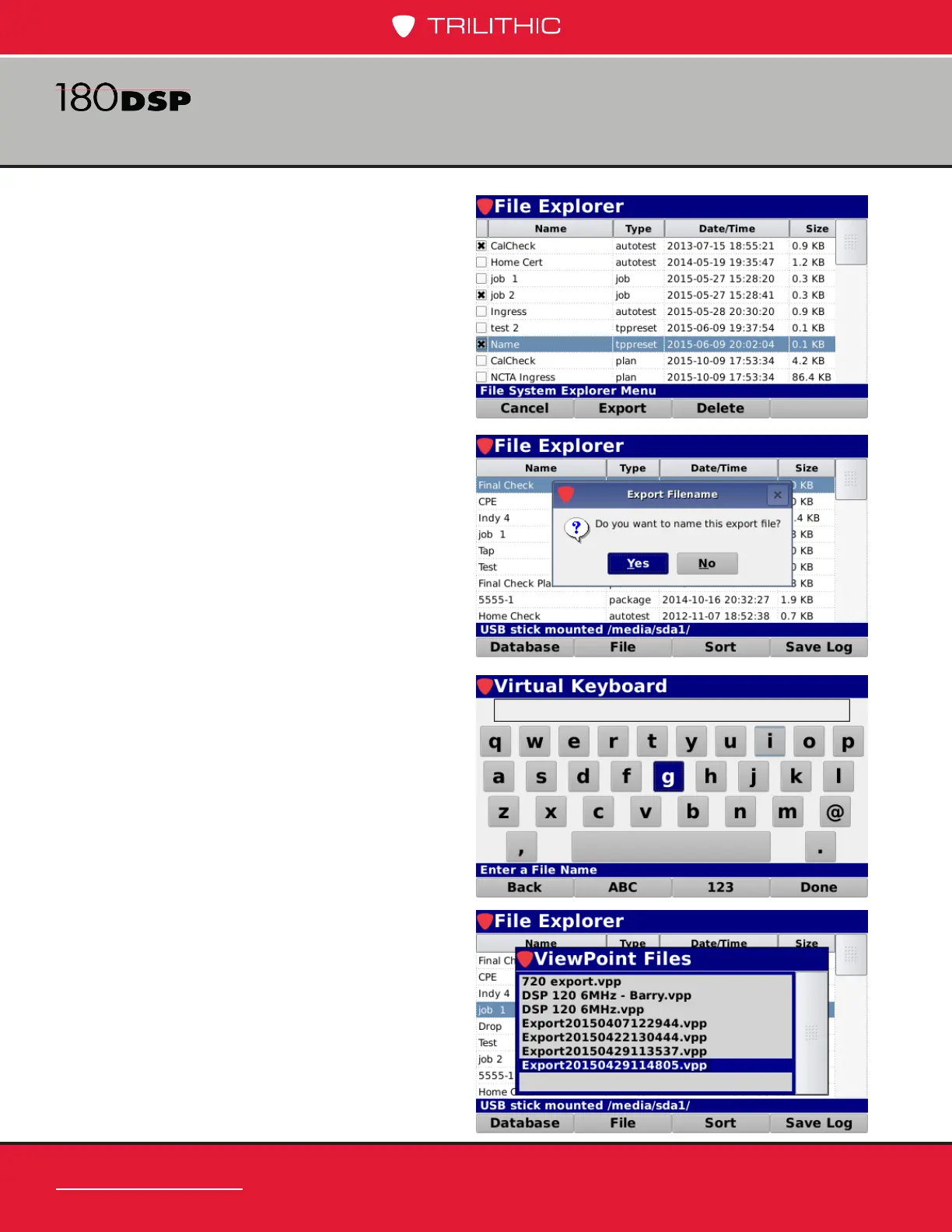Tap the w key on virtual keyboard
The height and width of the screenshot is (1232, 952).
point(534,741)
